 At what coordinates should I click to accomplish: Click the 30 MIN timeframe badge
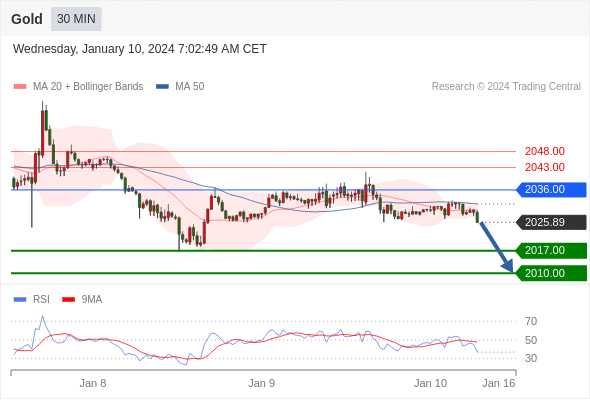(76, 19)
